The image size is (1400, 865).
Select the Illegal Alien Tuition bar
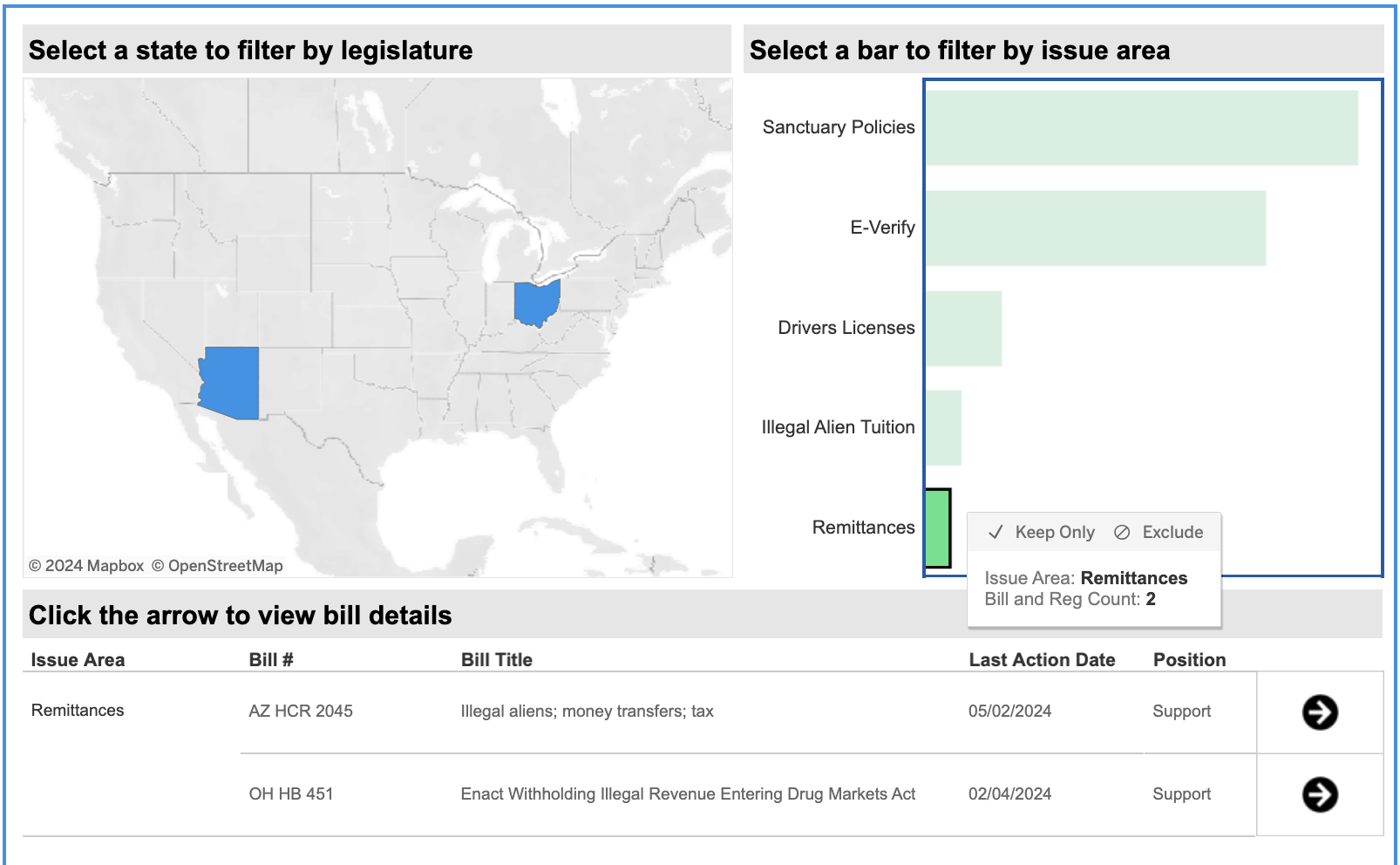943,428
